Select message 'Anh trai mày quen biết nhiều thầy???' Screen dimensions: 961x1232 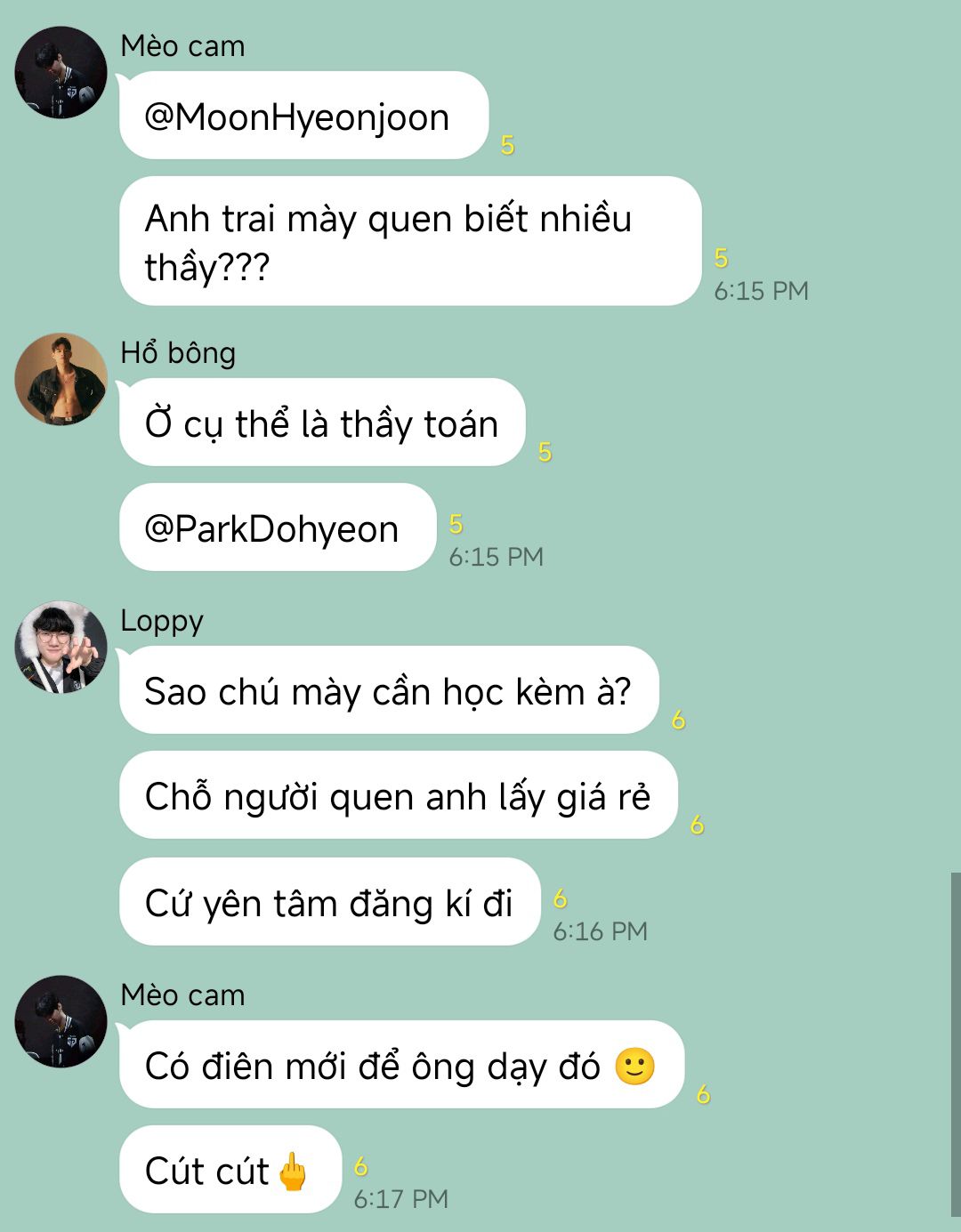tap(411, 241)
